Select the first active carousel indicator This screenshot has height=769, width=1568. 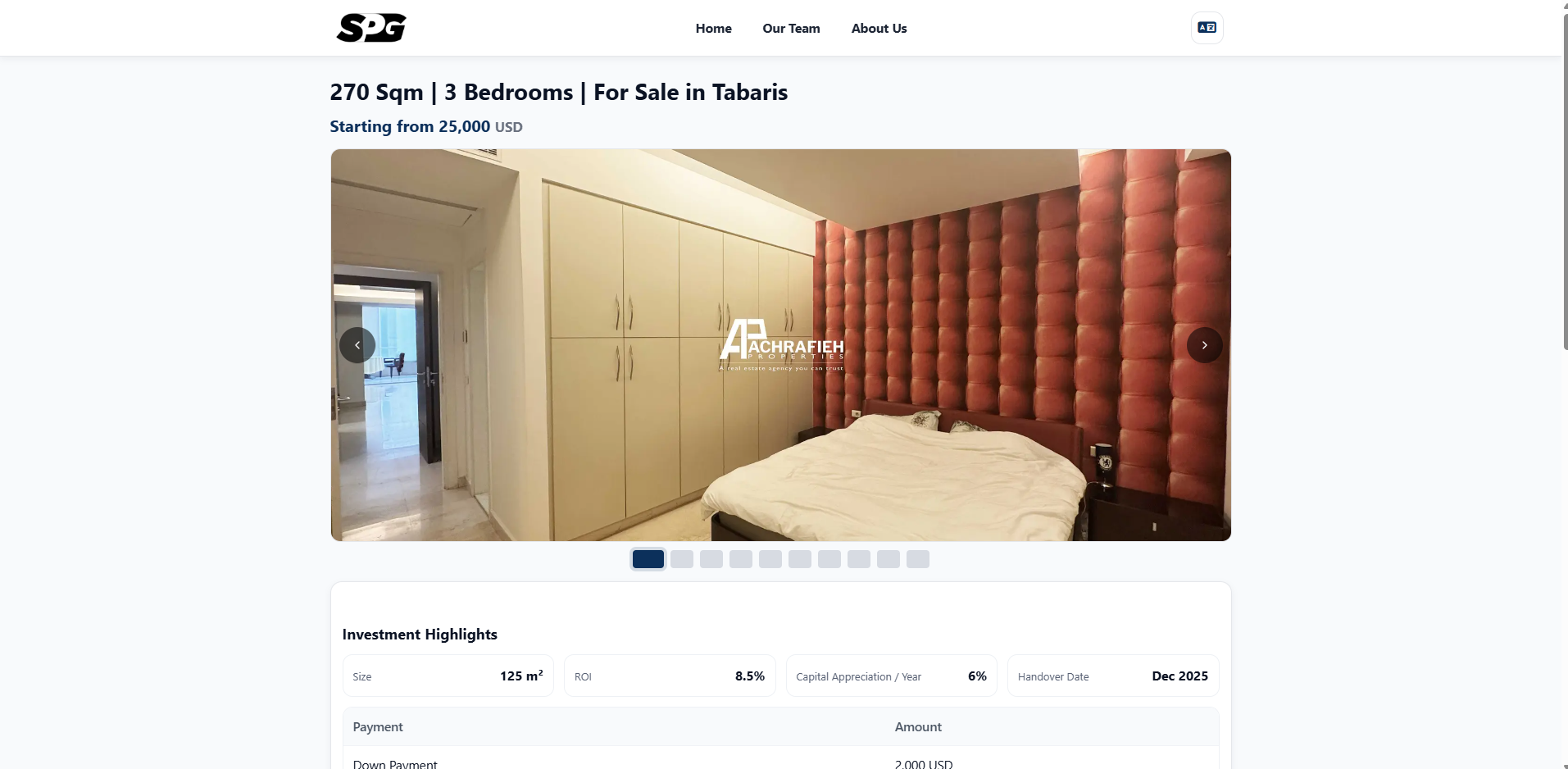tap(648, 559)
